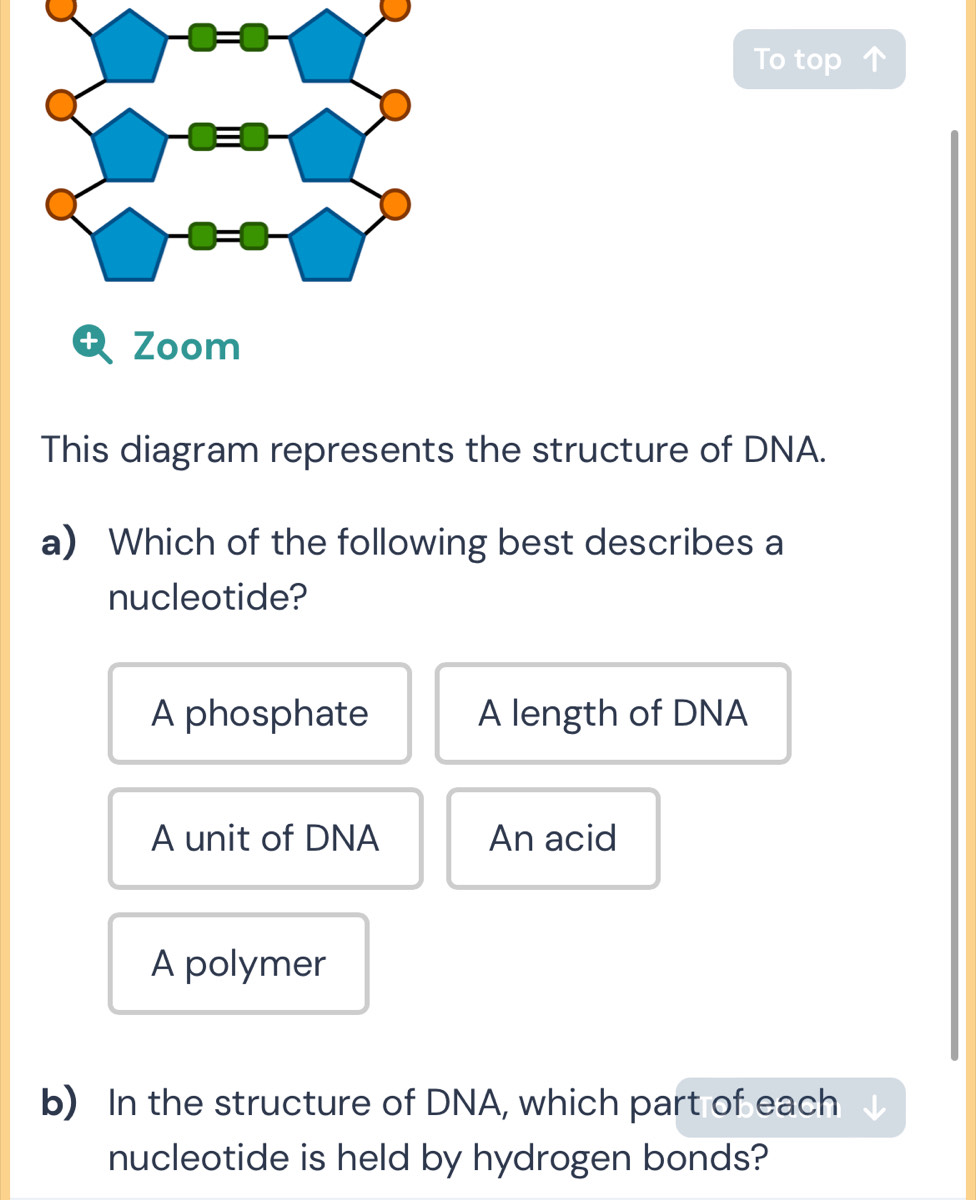This screenshot has width=976, height=1200.
Task: Click the plus sign inside the Zoom icon
Action: [89, 341]
